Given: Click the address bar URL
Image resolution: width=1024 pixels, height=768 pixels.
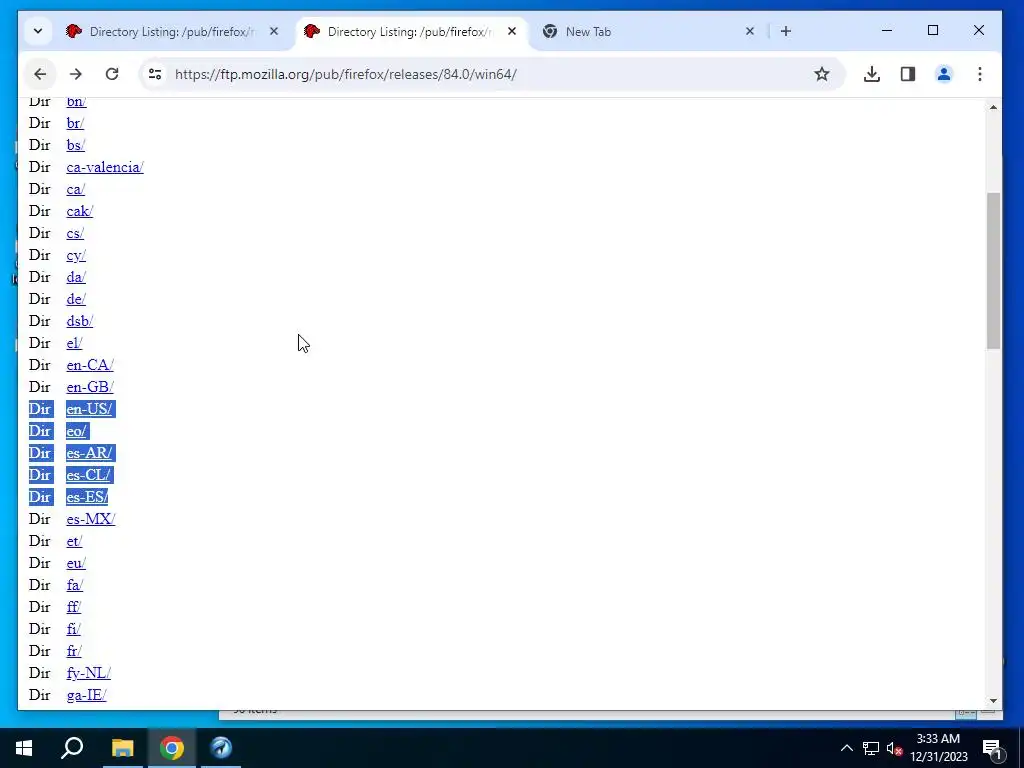Looking at the screenshot, I should (345, 74).
